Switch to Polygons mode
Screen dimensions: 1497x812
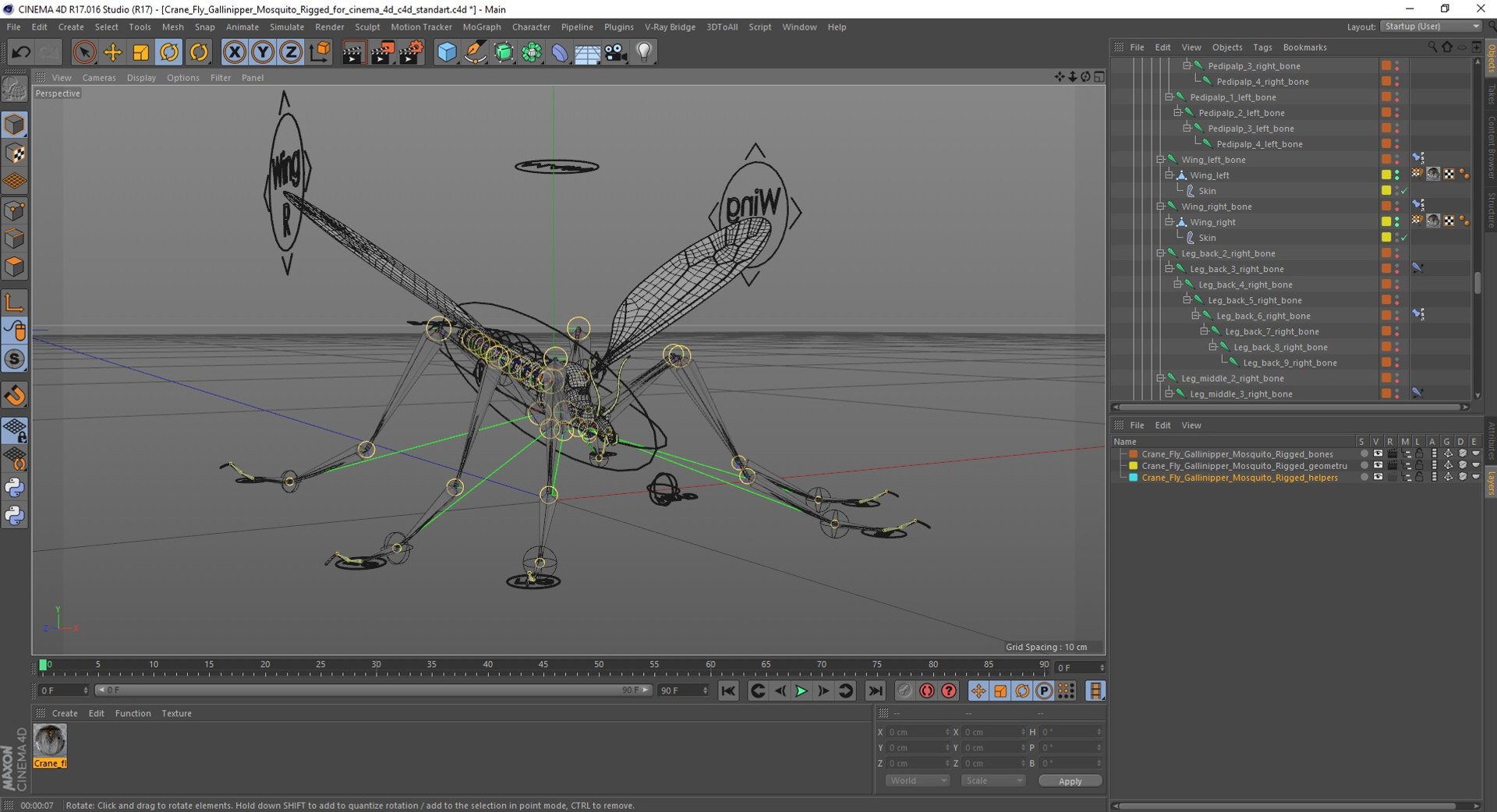coord(14,267)
